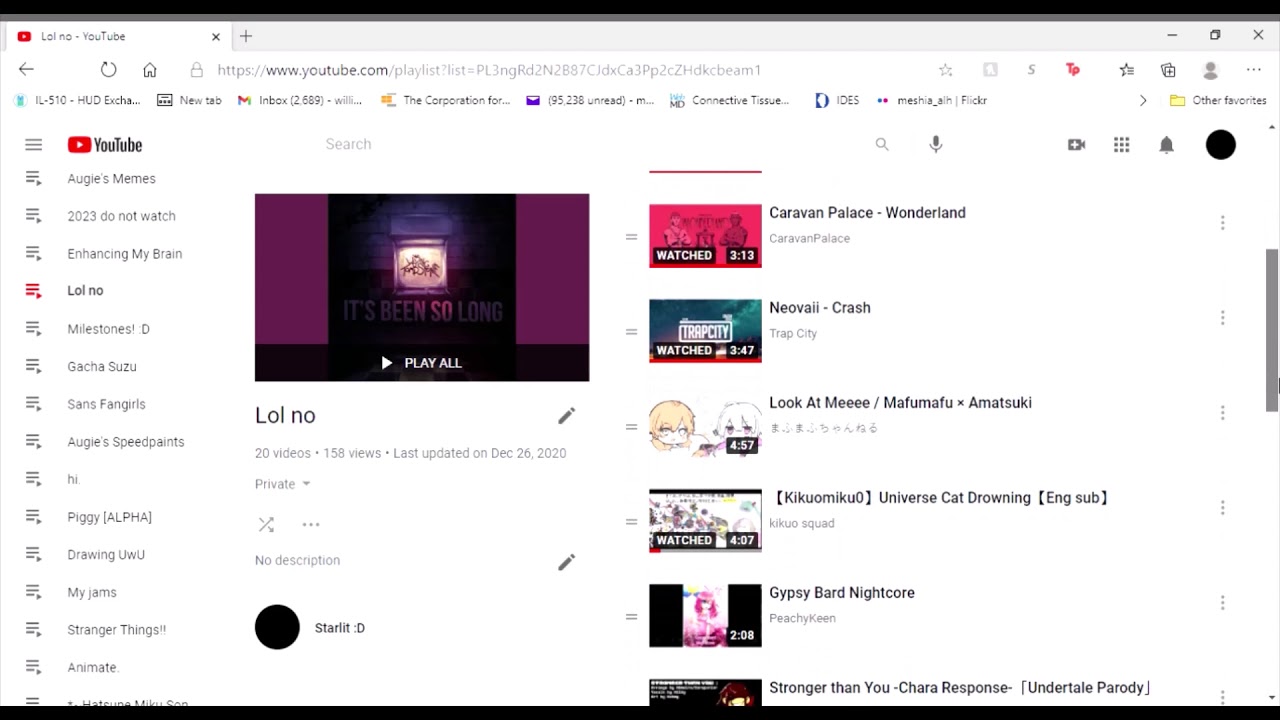This screenshot has height=720, width=1280.
Task: Open My jams playlist
Action: 92,593
